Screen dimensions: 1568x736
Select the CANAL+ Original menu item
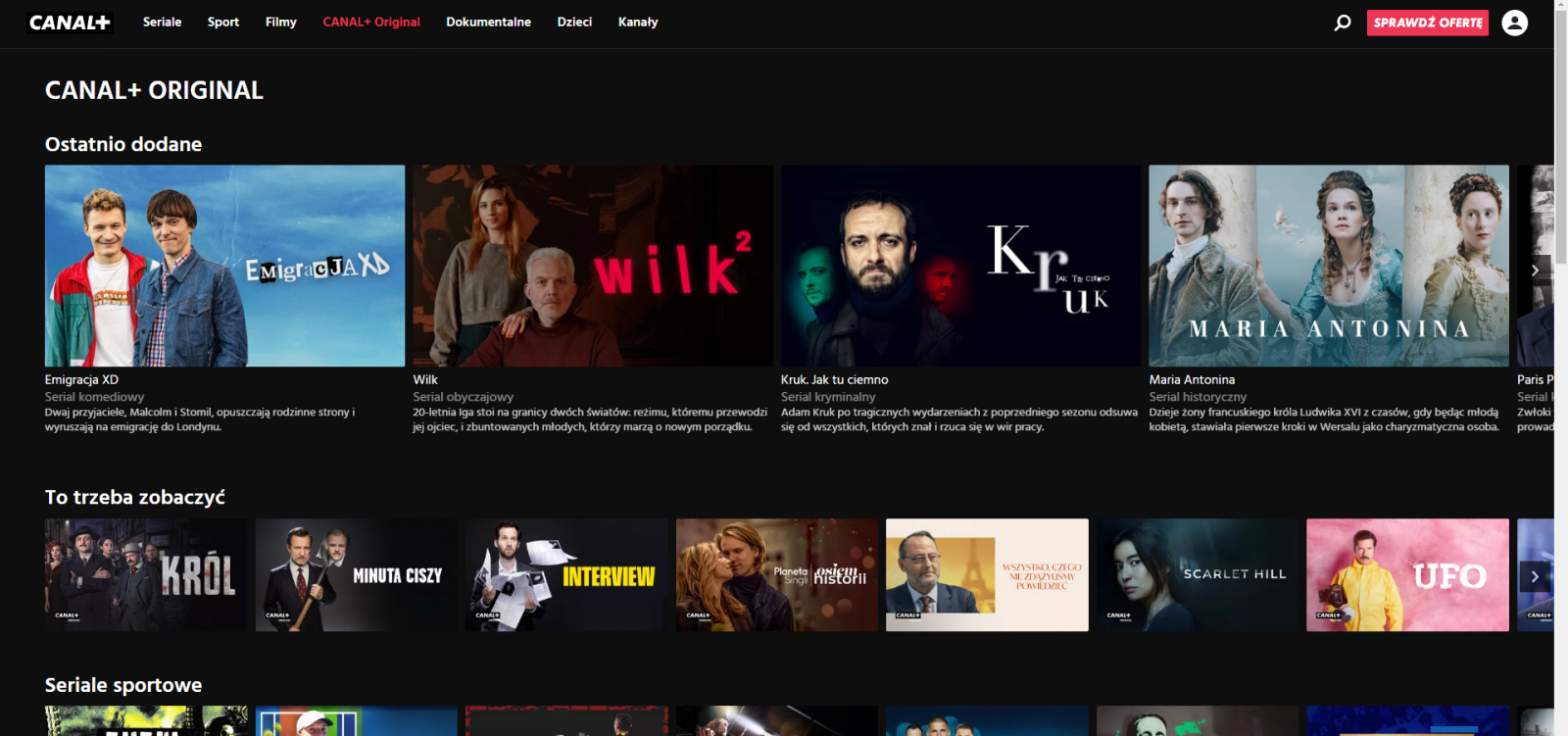click(371, 22)
